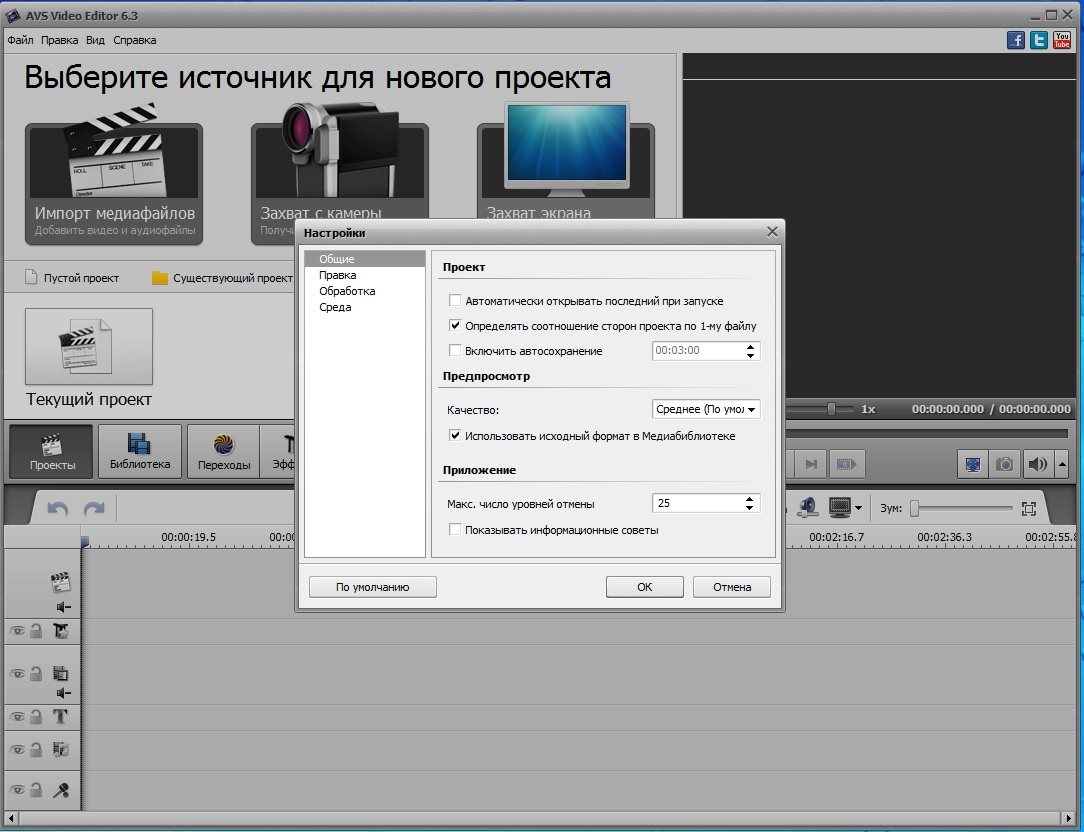Viewport: 1084px width, 832px height.
Task: Click the timeline Zoom slider handle
Action: pyautogui.click(x=915, y=509)
